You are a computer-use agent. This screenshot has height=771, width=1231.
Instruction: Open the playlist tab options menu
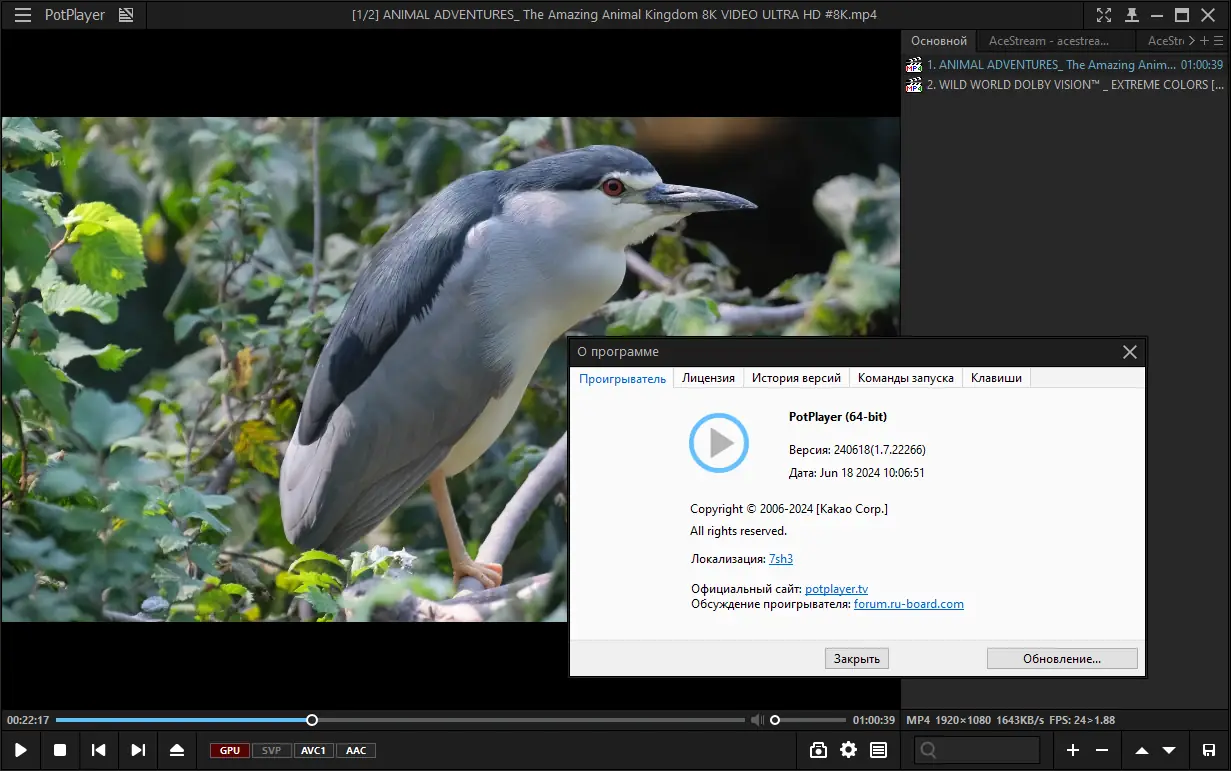[x=1219, y=41]
